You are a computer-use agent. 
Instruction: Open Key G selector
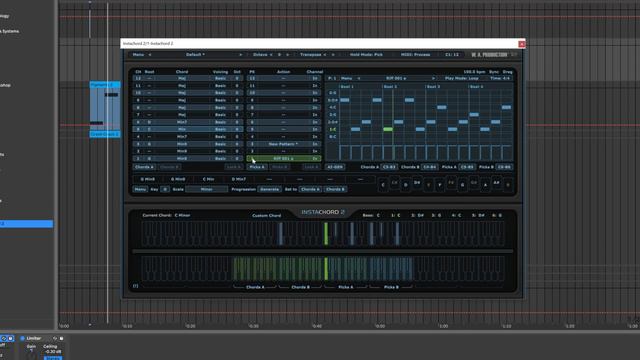click(x=165, y=189)
